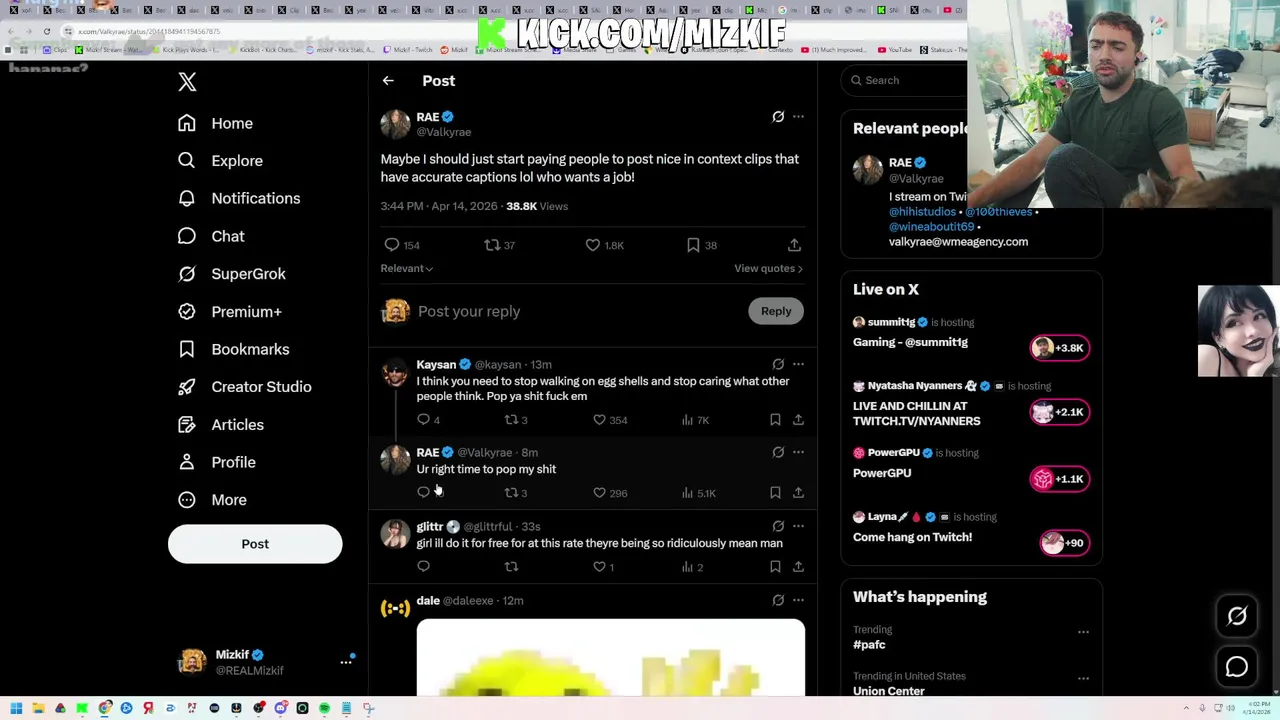View analytics on Kaysan's reply 7K

coord(695,420)
